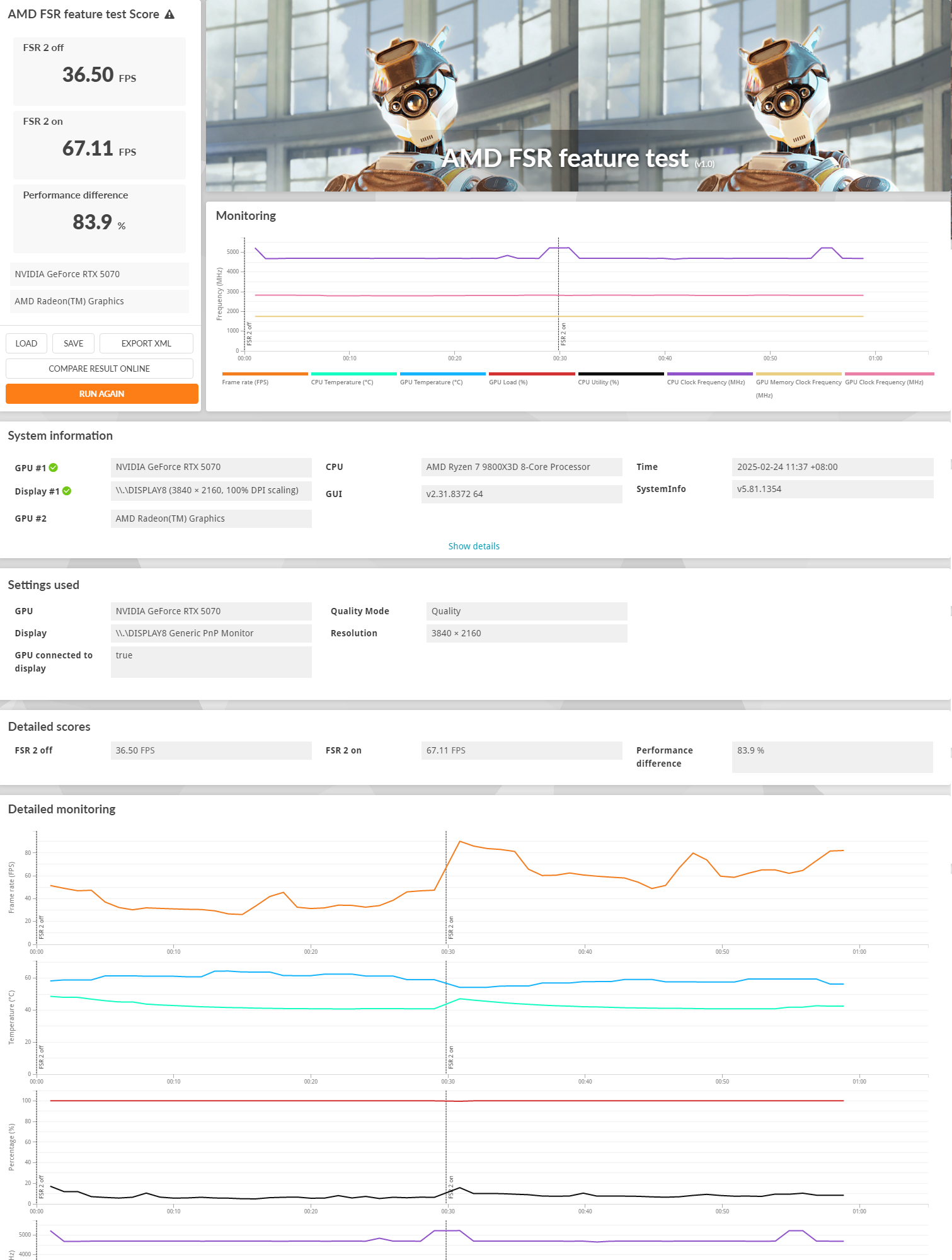Click the GPU #1 value field

coord(211,467)
